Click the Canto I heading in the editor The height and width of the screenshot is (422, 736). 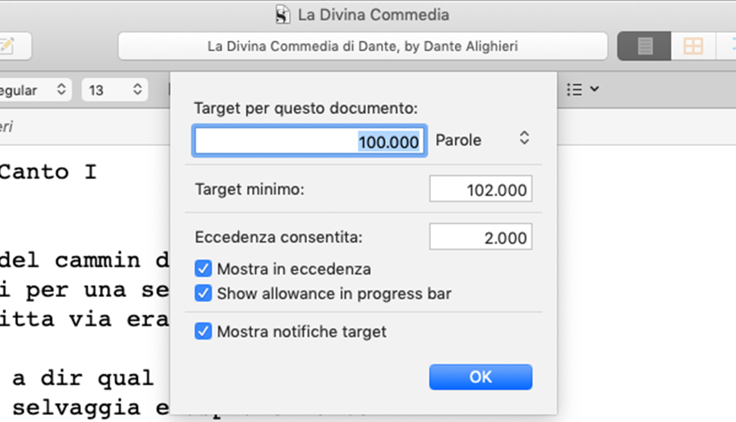click(x=48, y=172)
